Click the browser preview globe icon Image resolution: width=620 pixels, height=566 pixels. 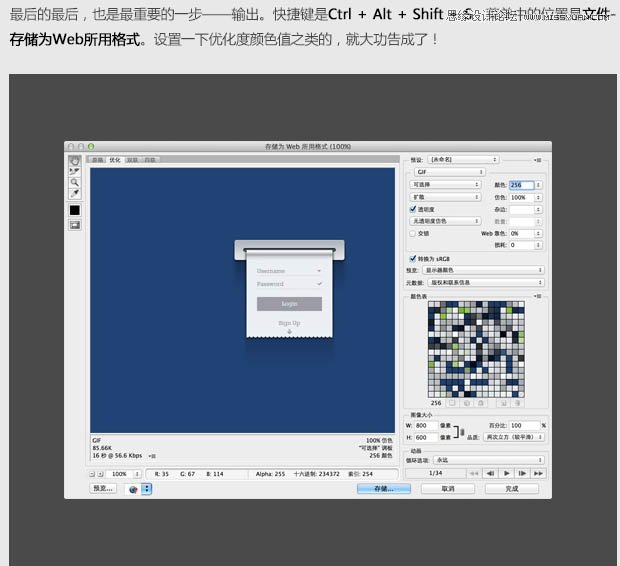coord(133,489)
